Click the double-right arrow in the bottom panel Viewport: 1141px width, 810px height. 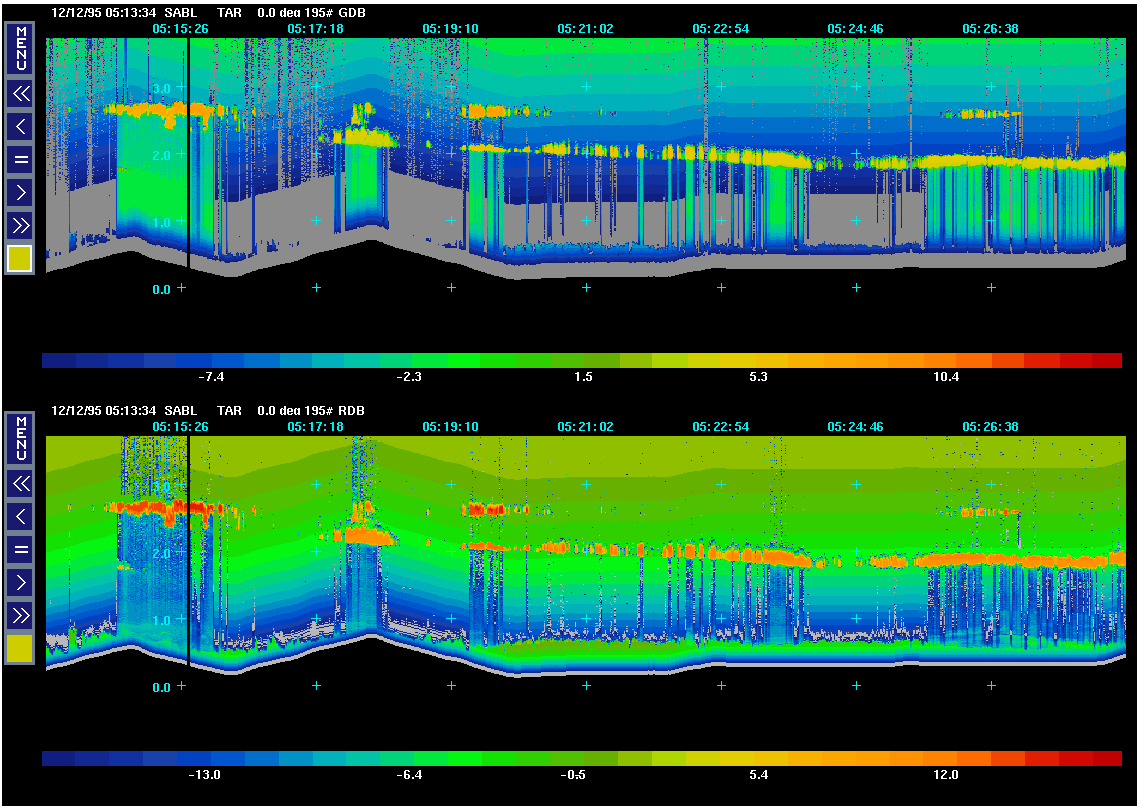[20, 615]
